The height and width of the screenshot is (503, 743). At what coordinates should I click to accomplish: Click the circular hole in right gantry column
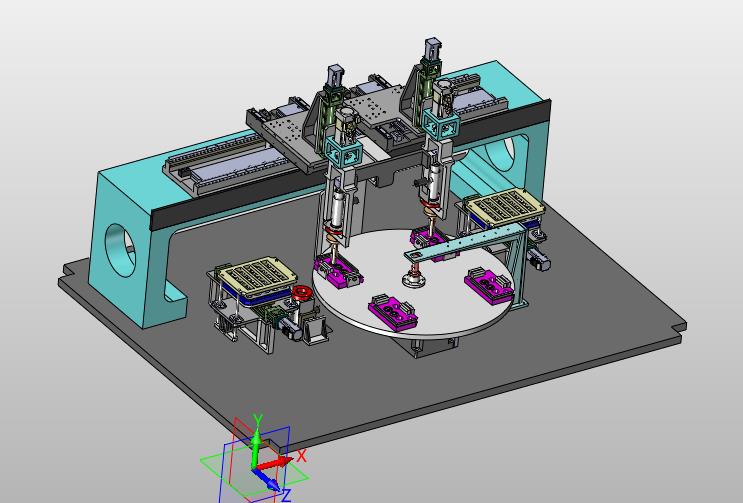point(501,153)
